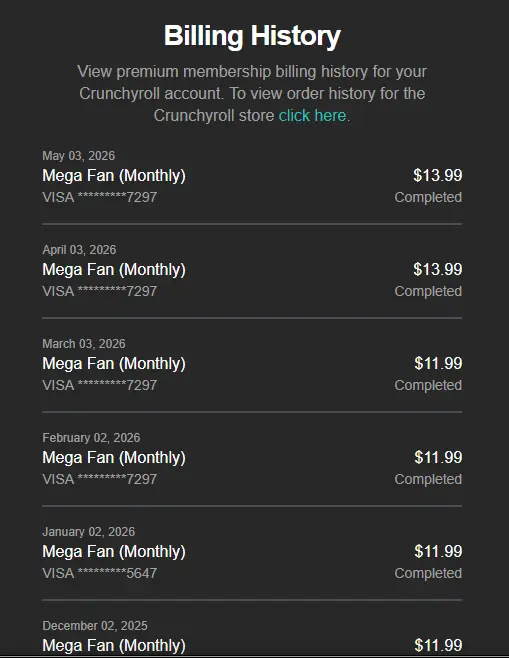Click the $11.99 amount for February 02
This screenshot has width=509, height=658.
coord(438,457)
